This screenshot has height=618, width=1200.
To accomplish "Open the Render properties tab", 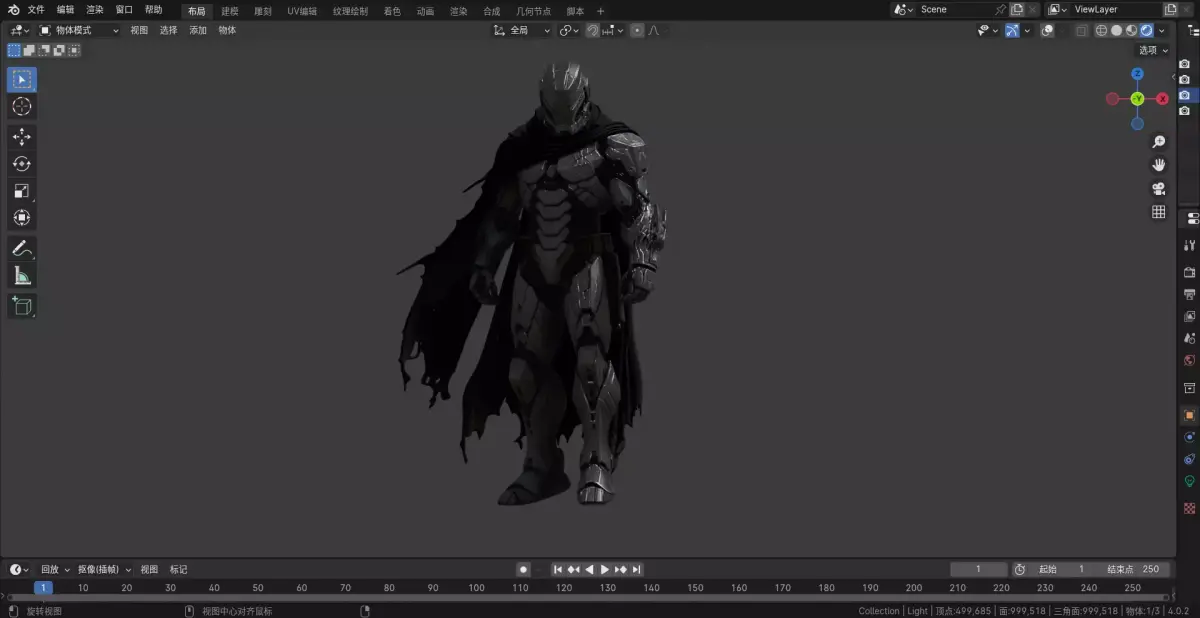I will (1190, 272).
